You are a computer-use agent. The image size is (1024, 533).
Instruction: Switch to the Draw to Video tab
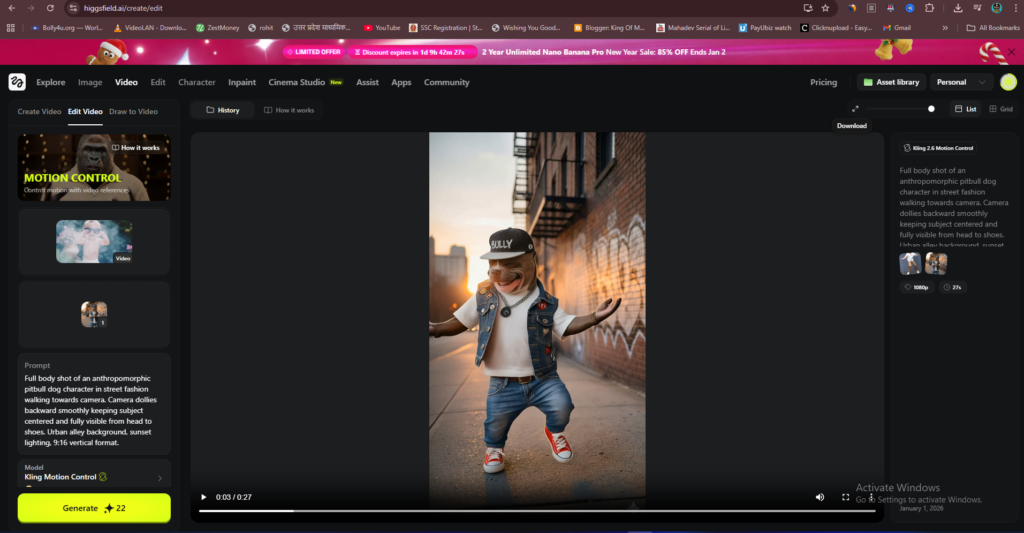pyautogui.click(x=133, y=112)
